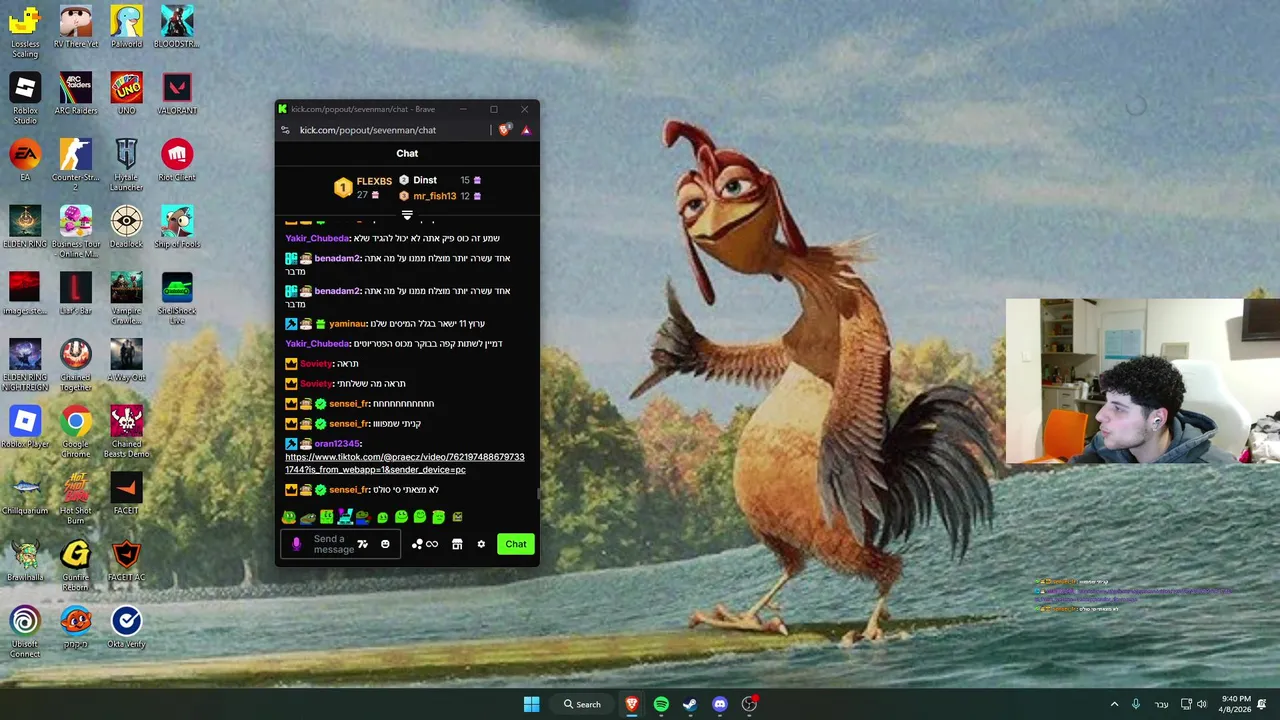Launch ARC Raiders from the desktop
1280x720 pixels.
point(76,94)
